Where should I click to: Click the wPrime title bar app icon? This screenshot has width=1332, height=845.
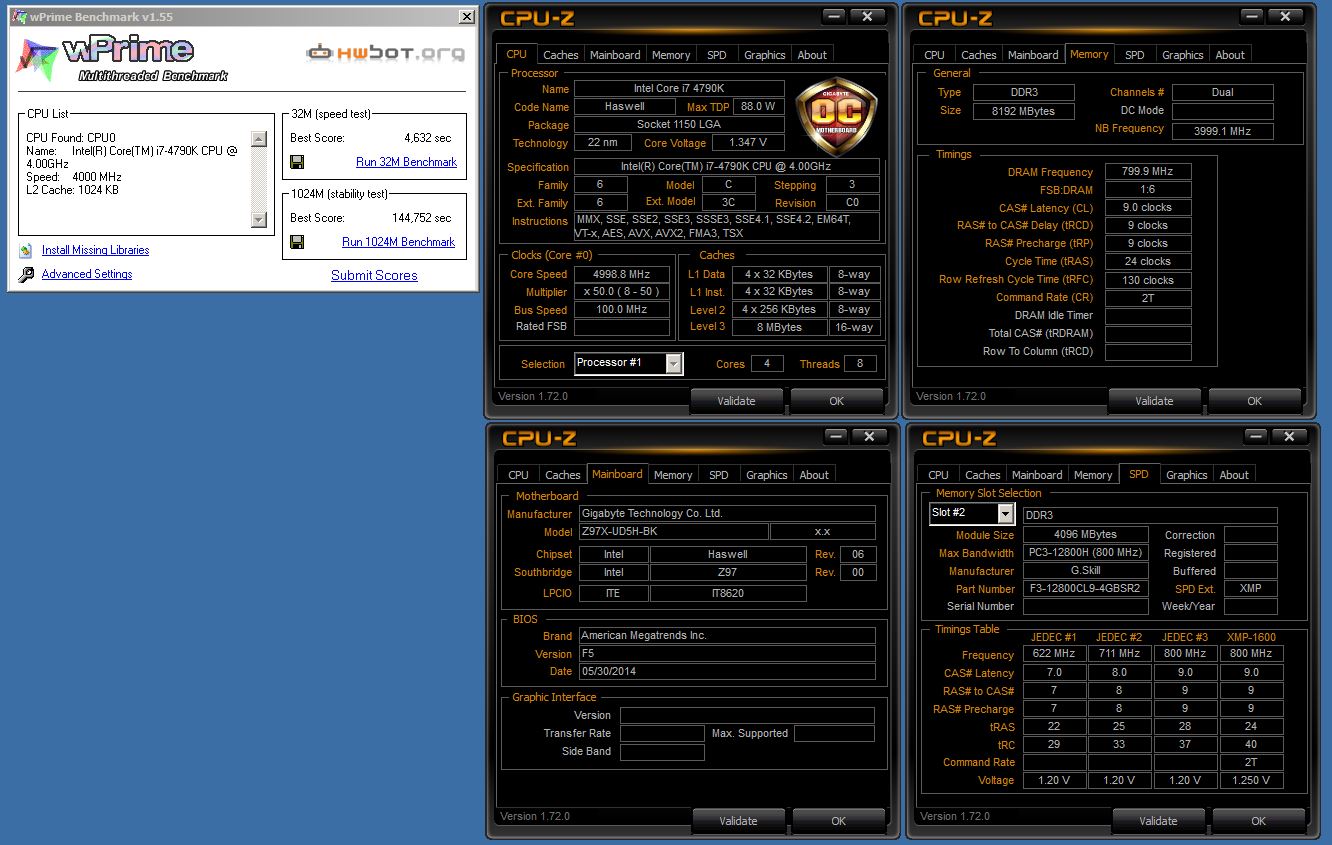18,17
